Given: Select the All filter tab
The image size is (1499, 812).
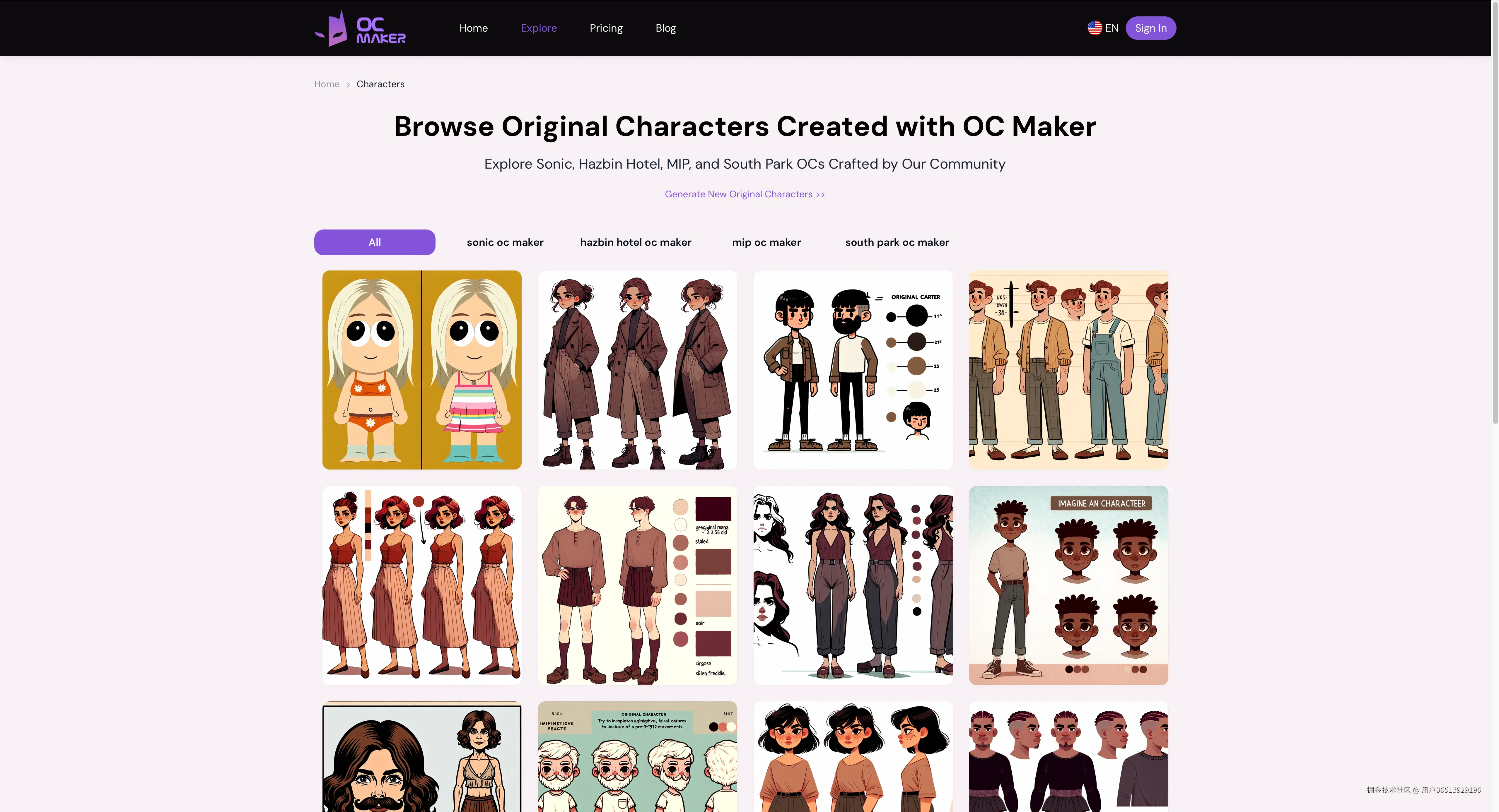Looking at the screenshot, I should pyautogui.click(x=374, y=242).
